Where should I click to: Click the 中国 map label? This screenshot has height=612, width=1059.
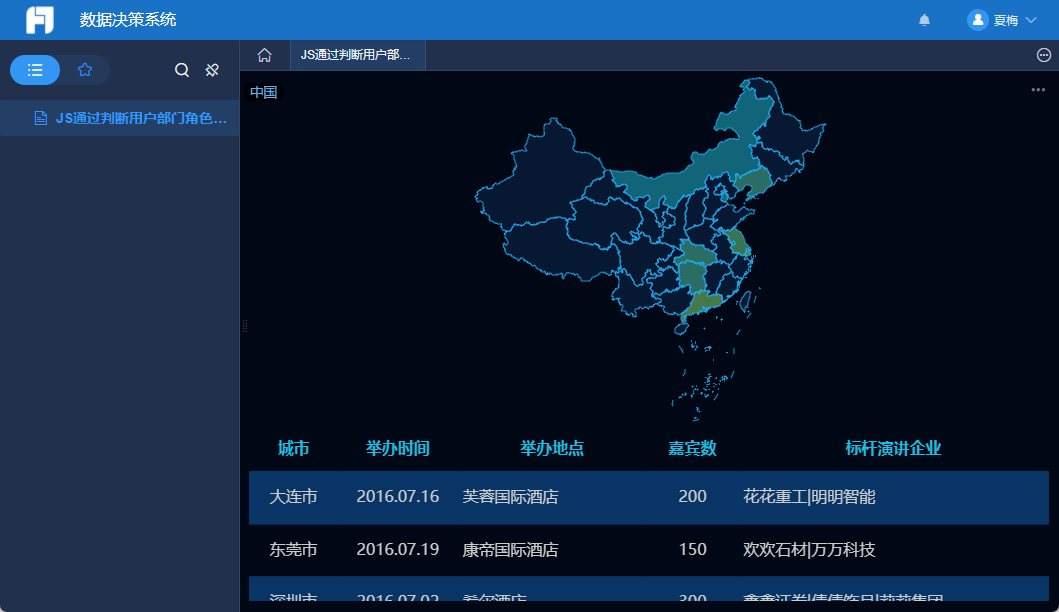point(263,92)
